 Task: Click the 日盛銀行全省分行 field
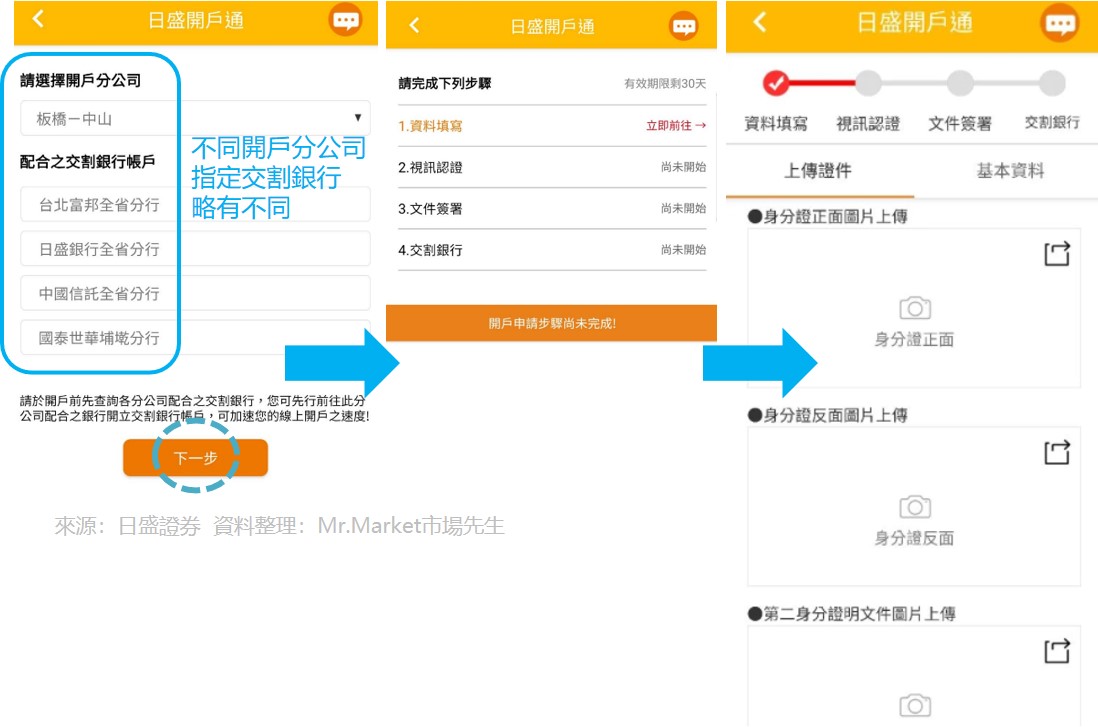click(195, 249)
